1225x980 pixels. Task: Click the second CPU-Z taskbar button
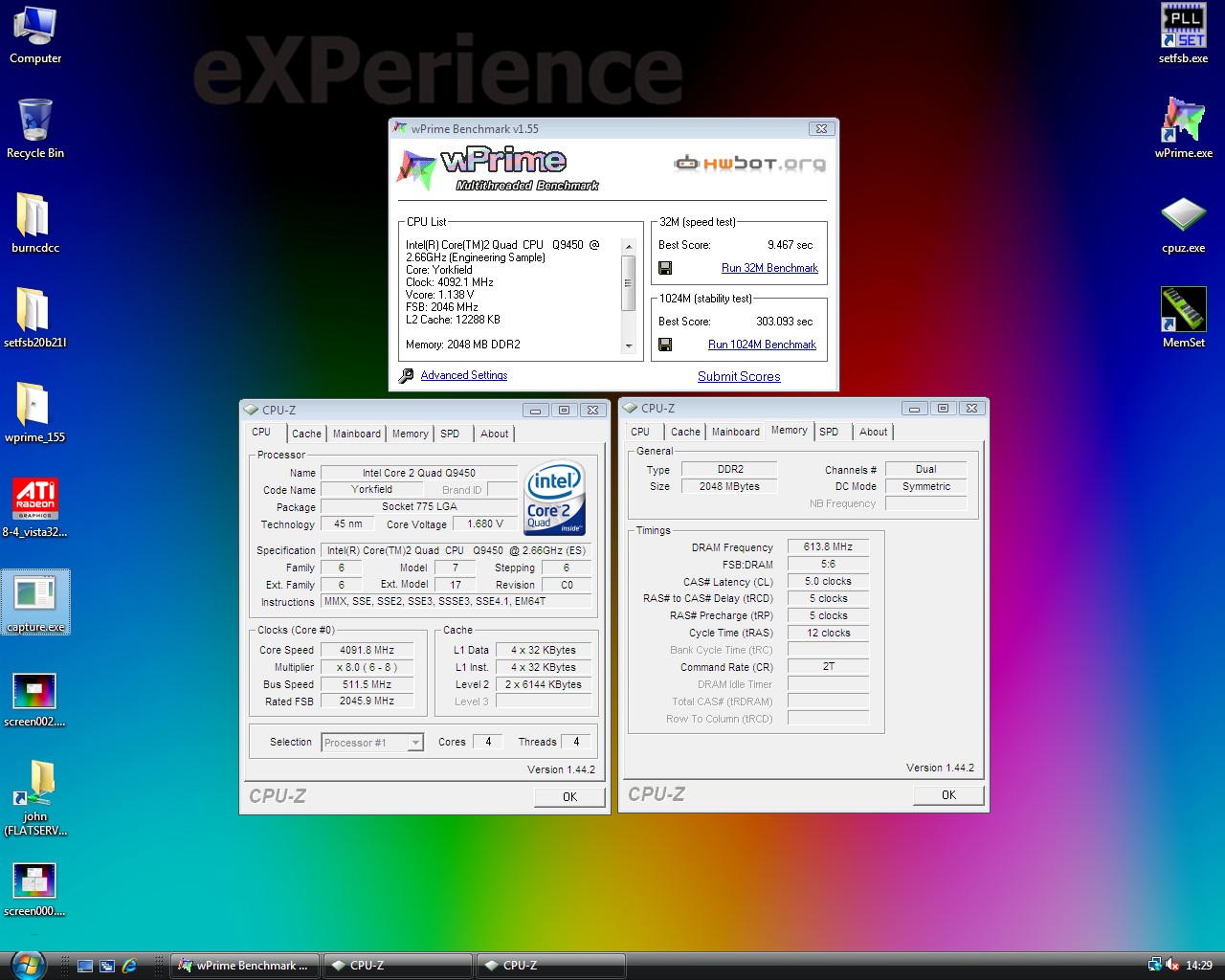(x=551, y=966)
